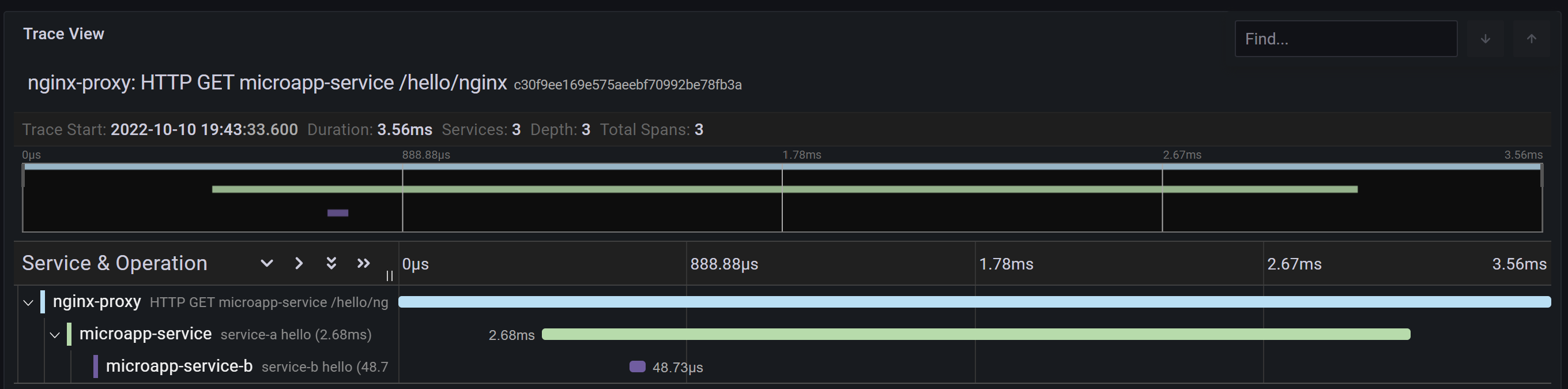Click the column resize divider handle
1568x389 pixels.
pos(390,276)
